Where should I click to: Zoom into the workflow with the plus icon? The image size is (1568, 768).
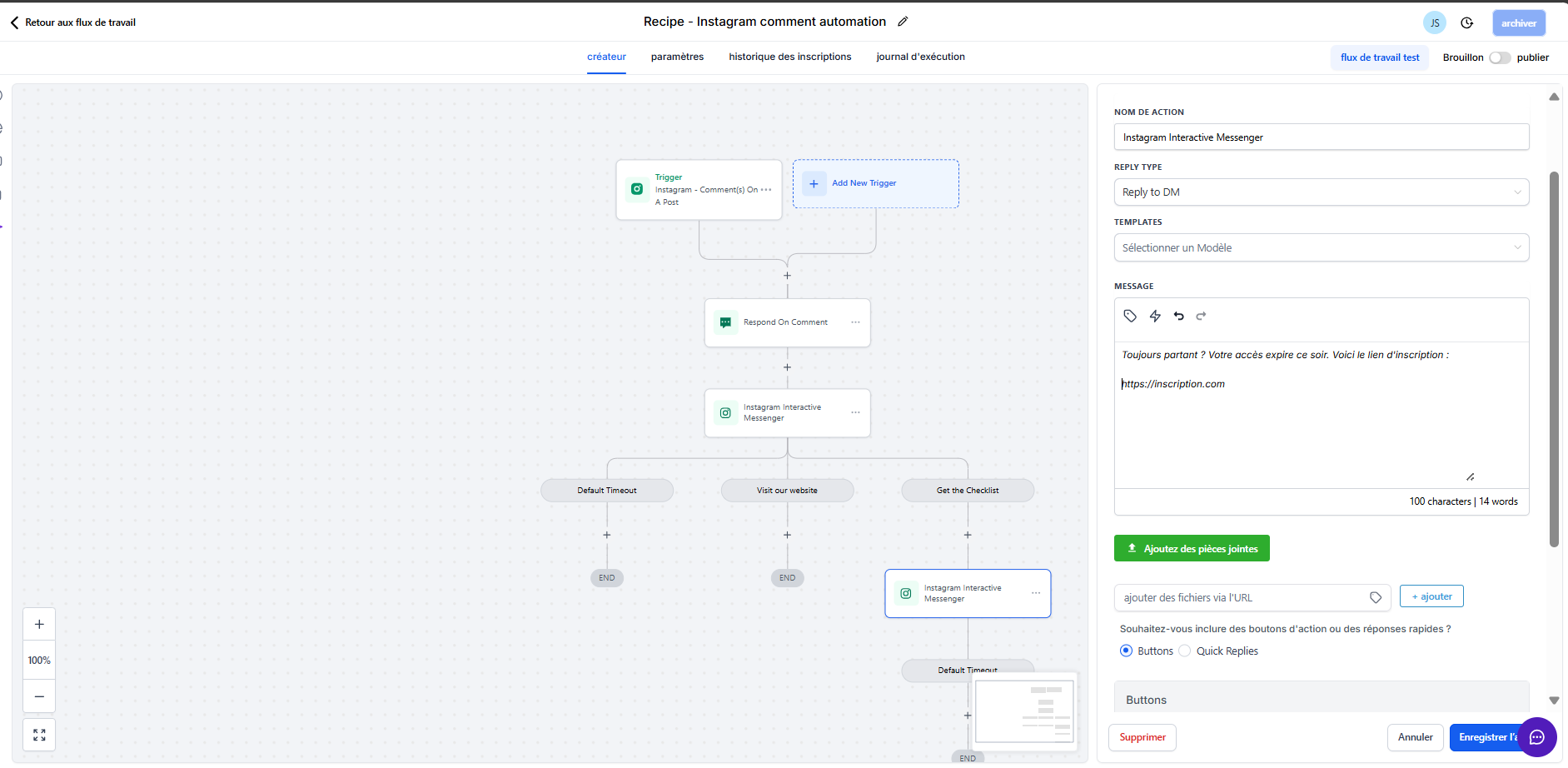point(38,623)
